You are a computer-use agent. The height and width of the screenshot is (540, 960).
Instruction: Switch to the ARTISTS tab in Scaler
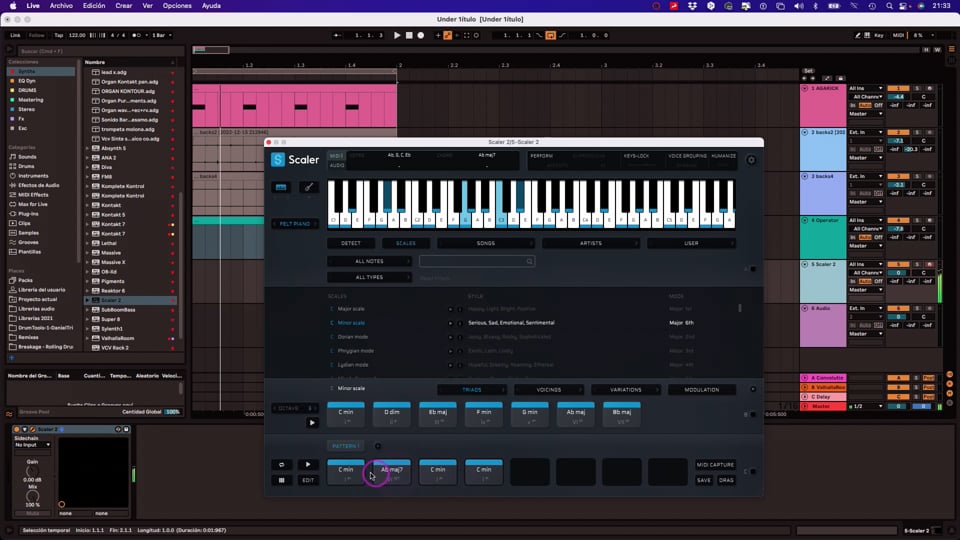point(591,244)
